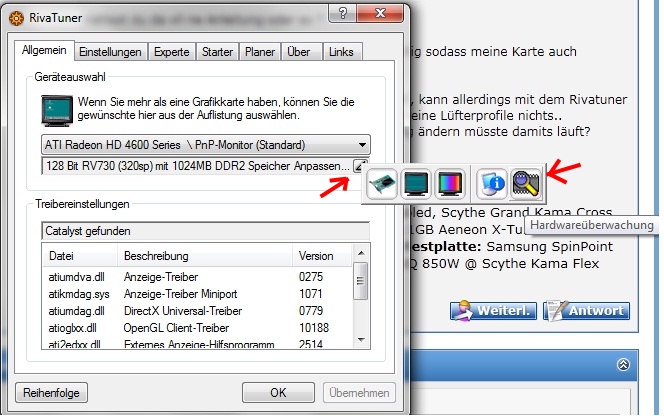The height and width of the screenshot is (416, 664).
Task: Click version value 0779
Action: [311, 311]
